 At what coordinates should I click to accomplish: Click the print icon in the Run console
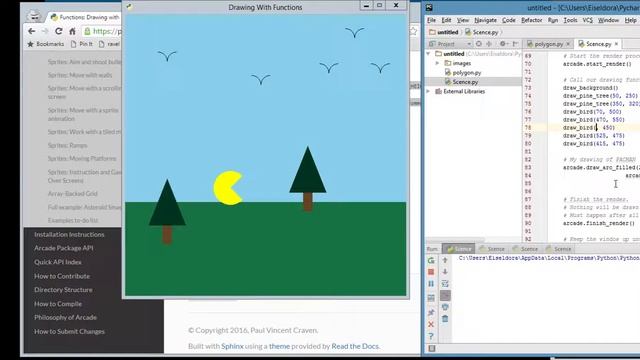[x=445, y=307]
